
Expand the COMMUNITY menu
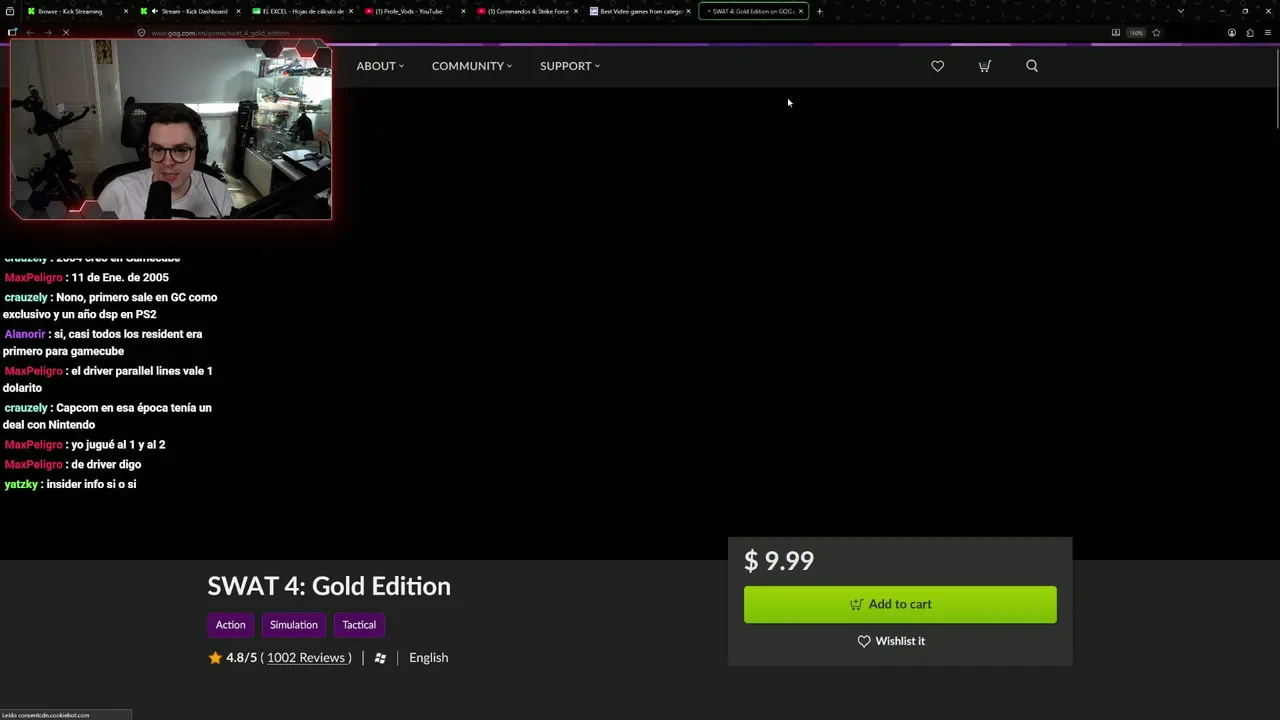(472, 66)
